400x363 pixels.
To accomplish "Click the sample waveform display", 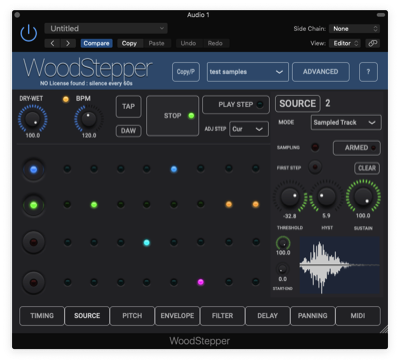I will pos(340,265).
